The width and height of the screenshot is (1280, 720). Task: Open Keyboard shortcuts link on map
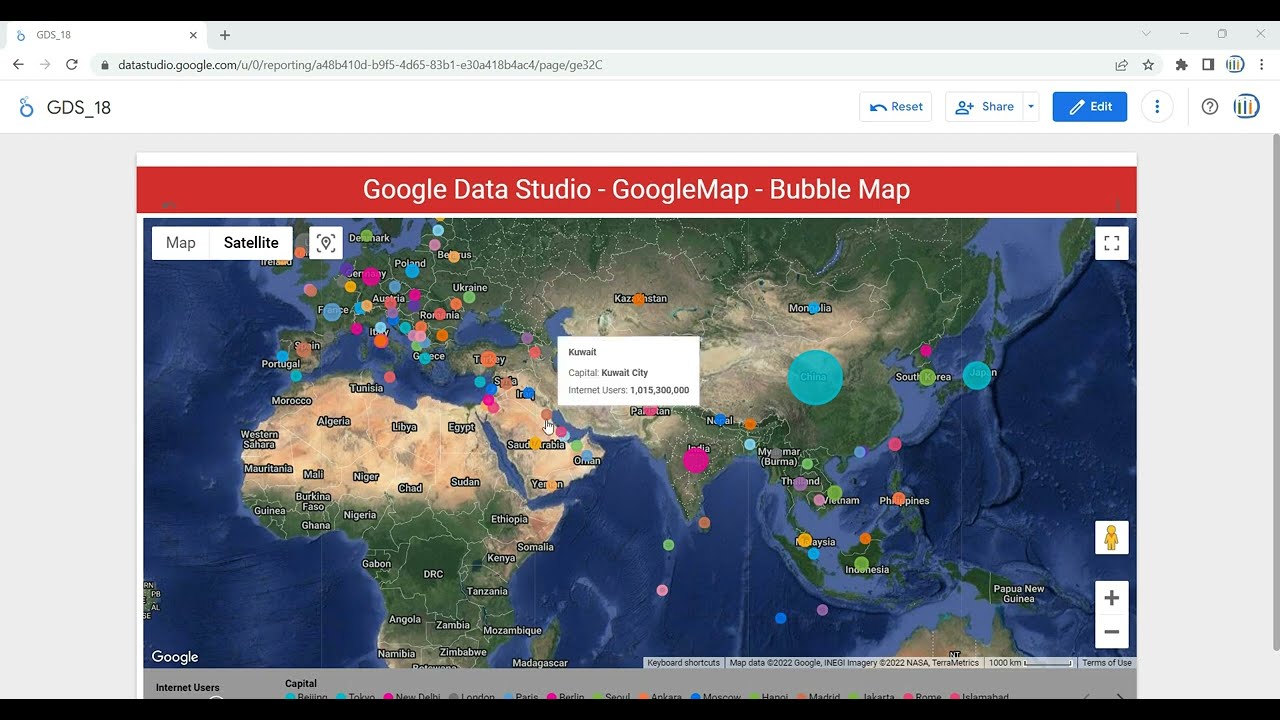(683, 663)
